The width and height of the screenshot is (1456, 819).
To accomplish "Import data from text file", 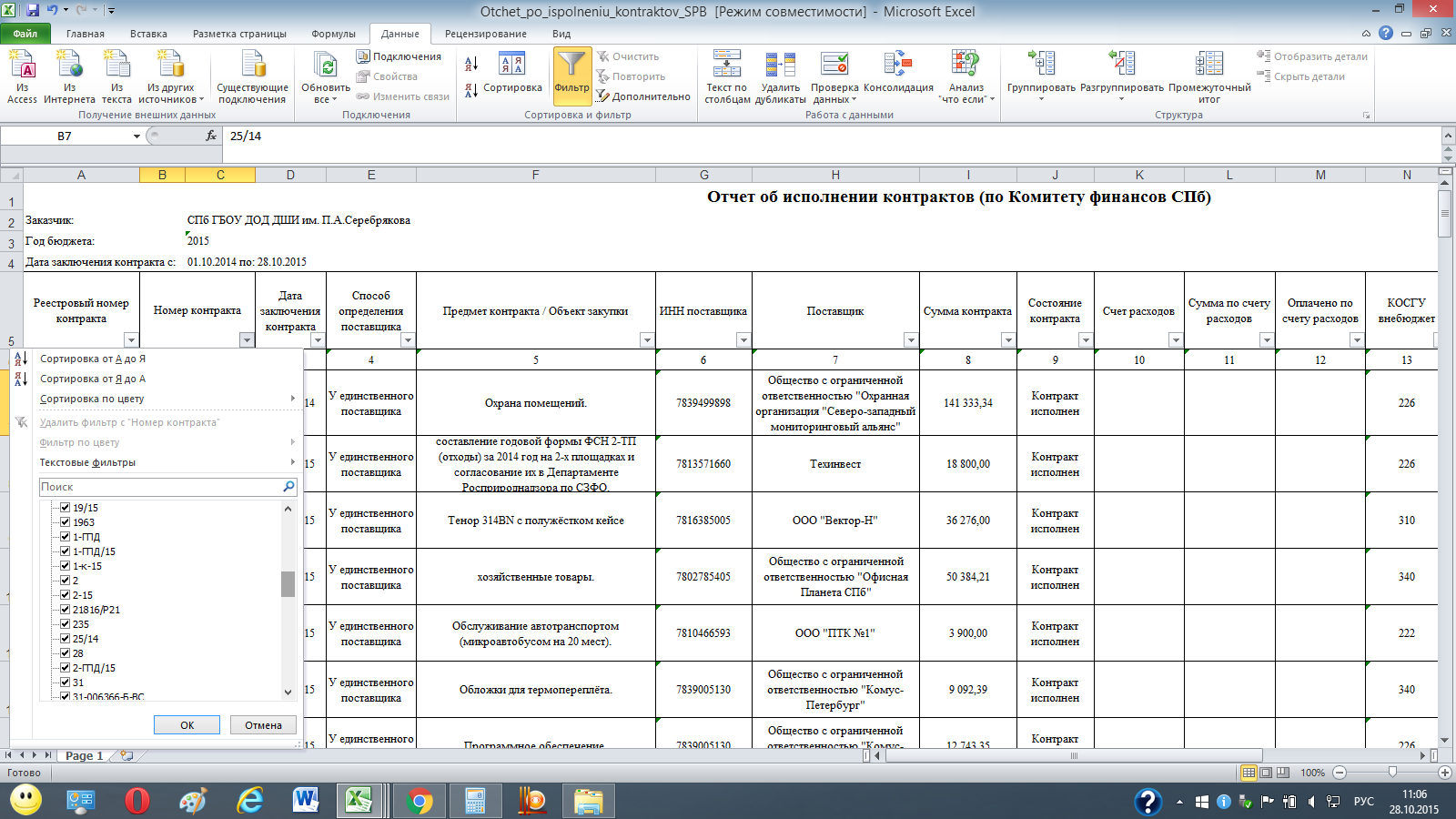I will pos(116,77).
